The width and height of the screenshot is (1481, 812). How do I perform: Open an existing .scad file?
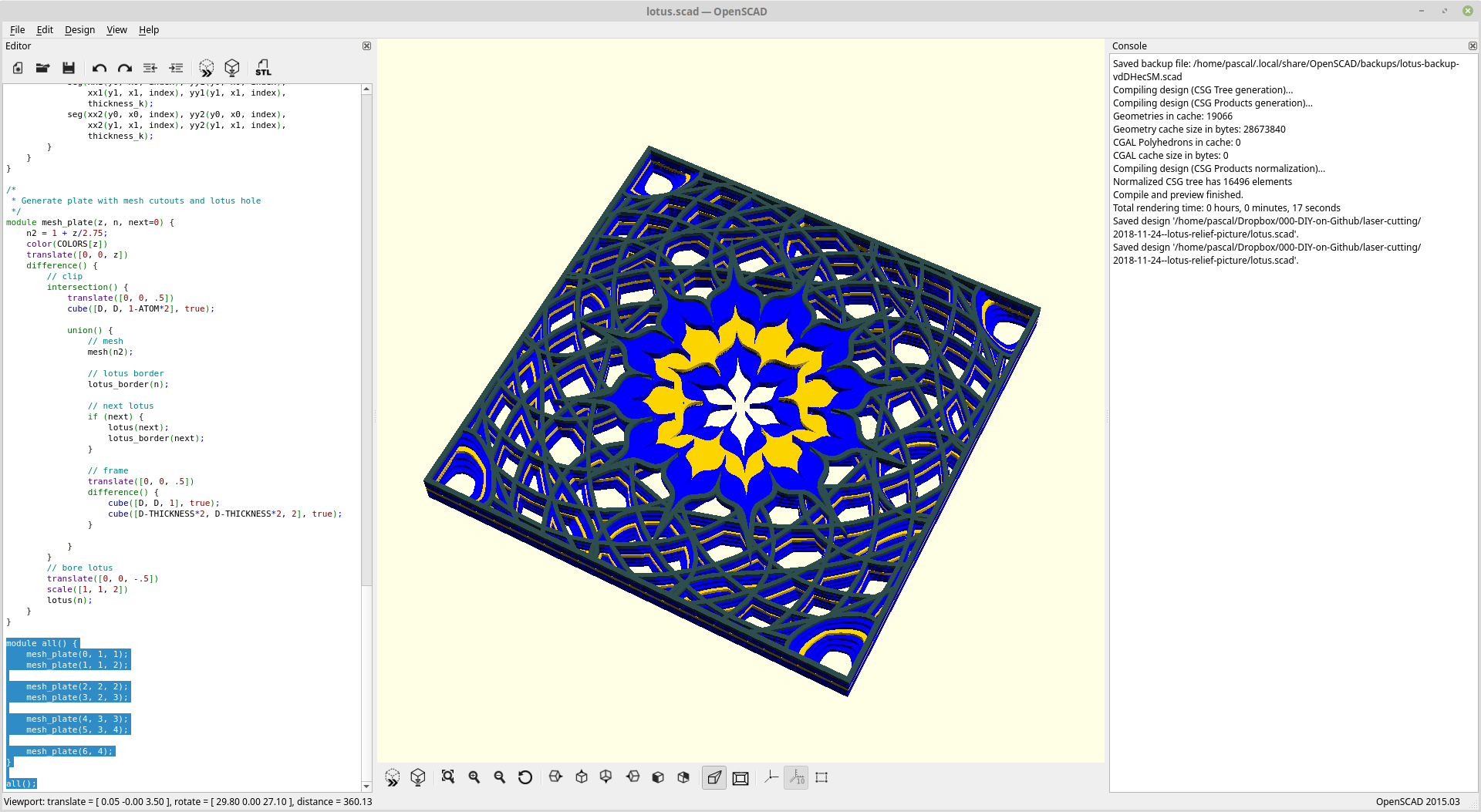coord(43,68)
